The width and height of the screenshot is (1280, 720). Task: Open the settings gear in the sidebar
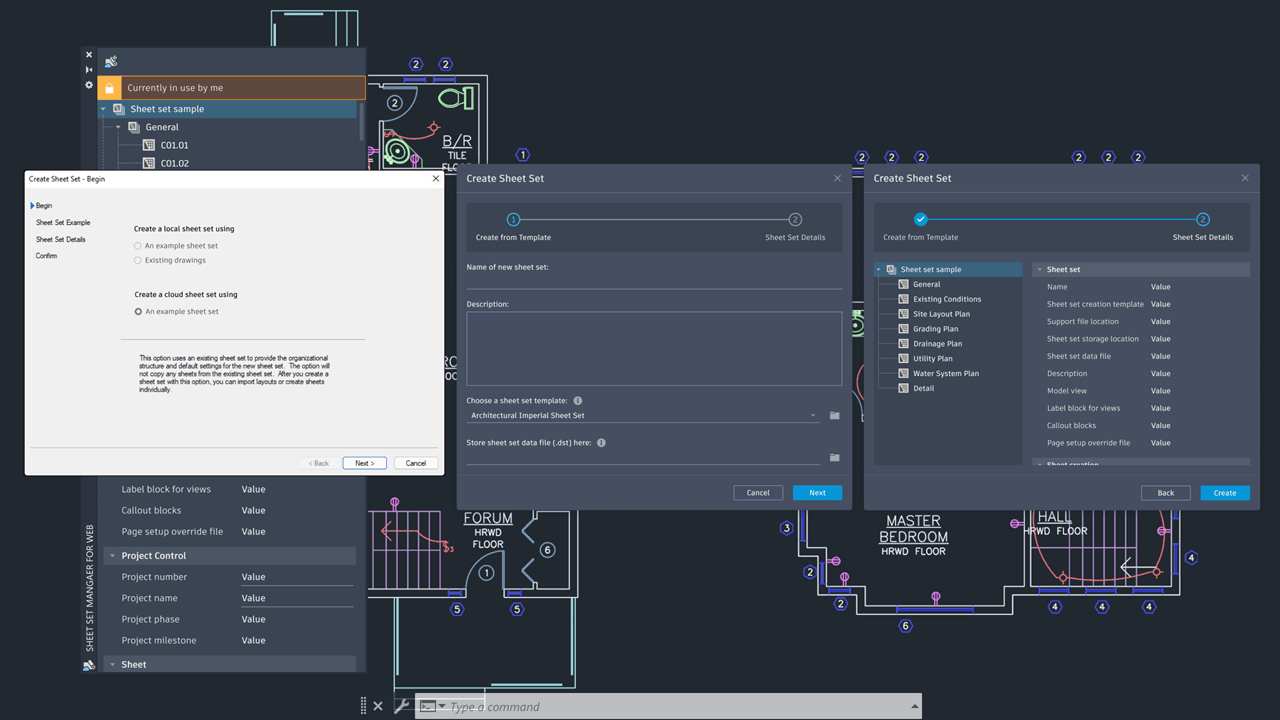tap(89, 86)
